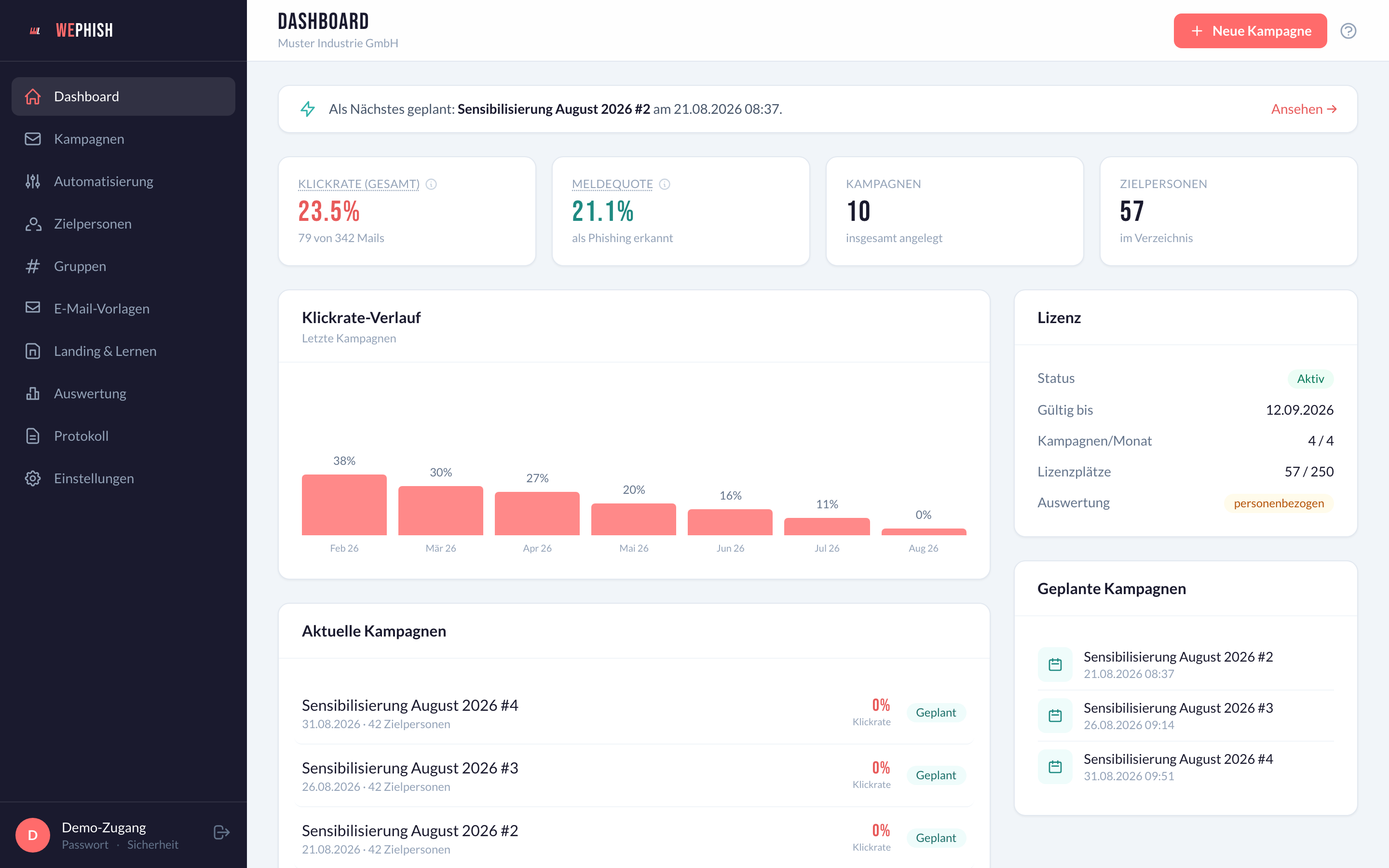Open campaign Sensibilisierung August 2026 #4 row
Image resolution: width=1389 pixels, height=868 pixels.
coord(634,713)
